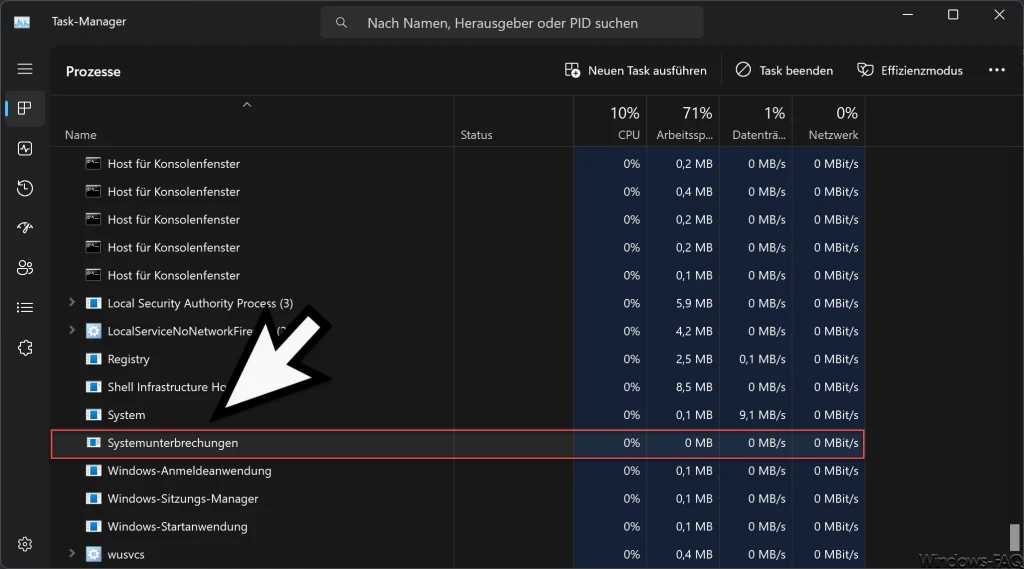The width and height of the screenshot is (1024, 569).
Task: Open the Details list icon in sidebar
Action: [25, 308]
